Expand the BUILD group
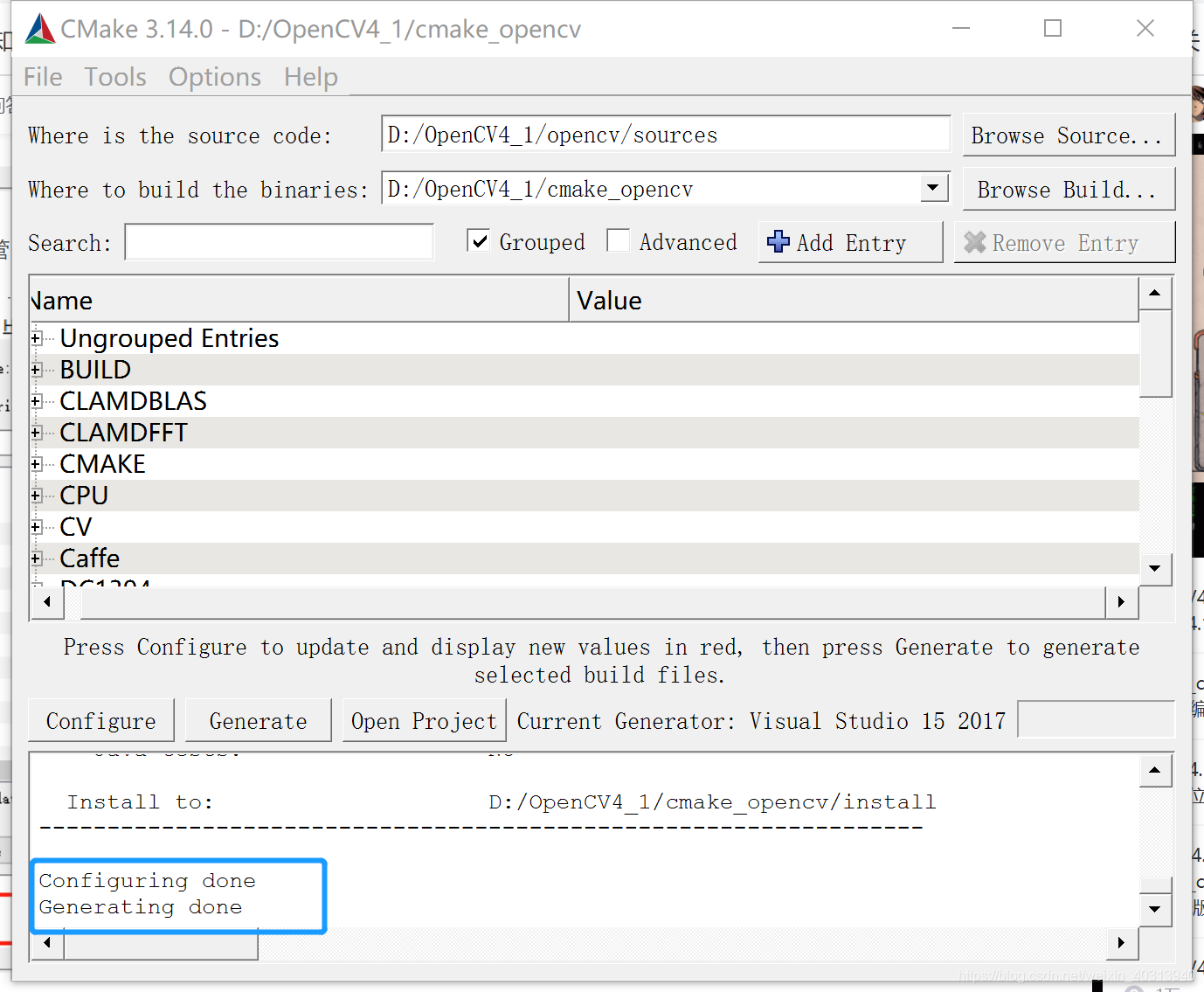This screenshot has width=1204, height=992. pyautogui.click(x=36, y=370)
